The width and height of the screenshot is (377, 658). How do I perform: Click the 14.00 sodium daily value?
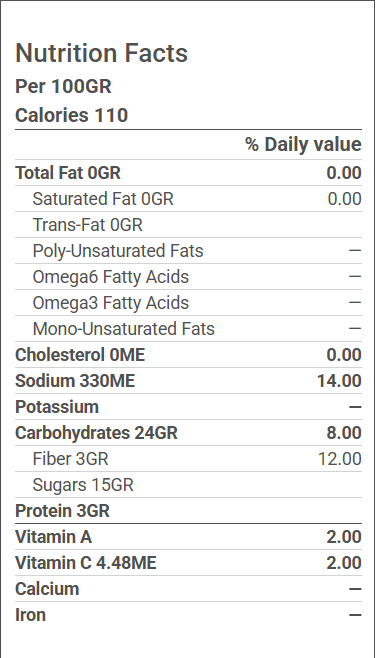pos(339,381)
